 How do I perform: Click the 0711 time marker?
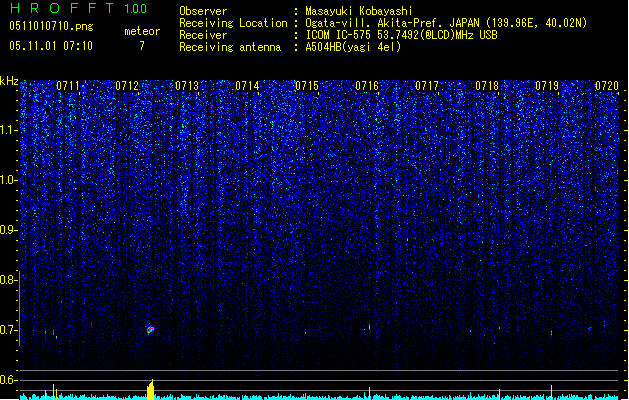point(68,86)
